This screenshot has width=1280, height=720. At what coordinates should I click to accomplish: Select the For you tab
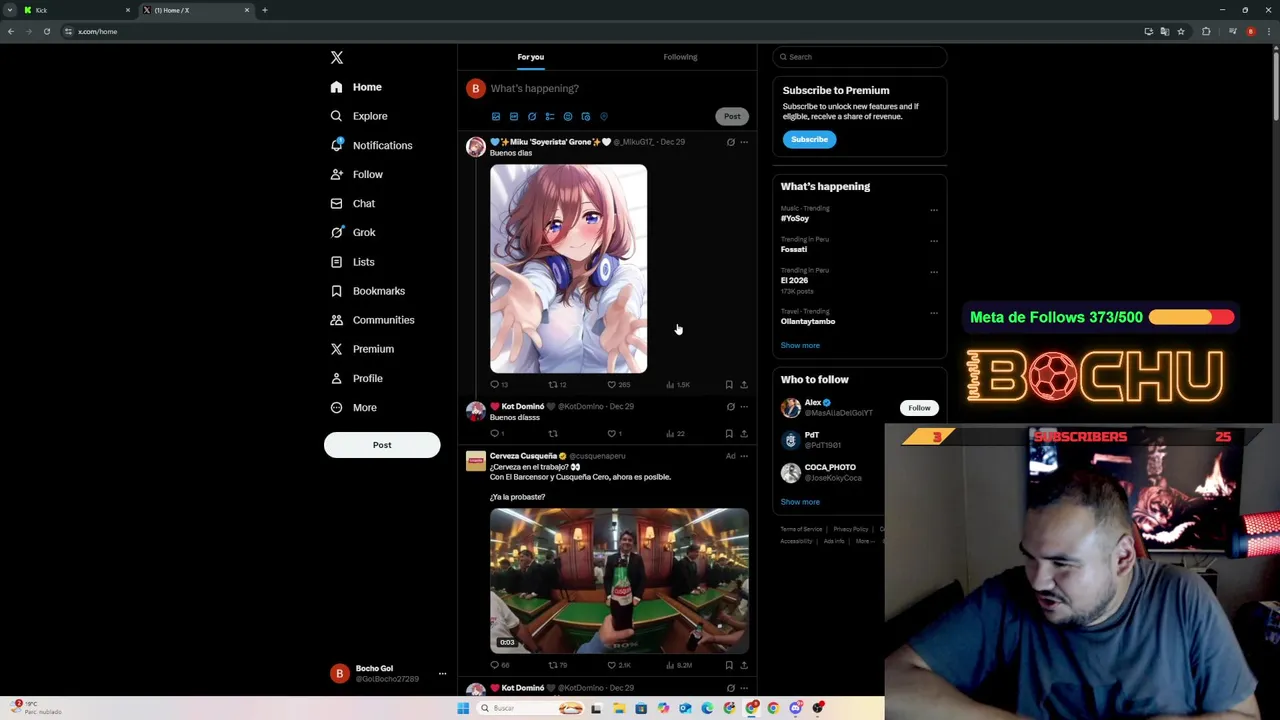(531, 57)
